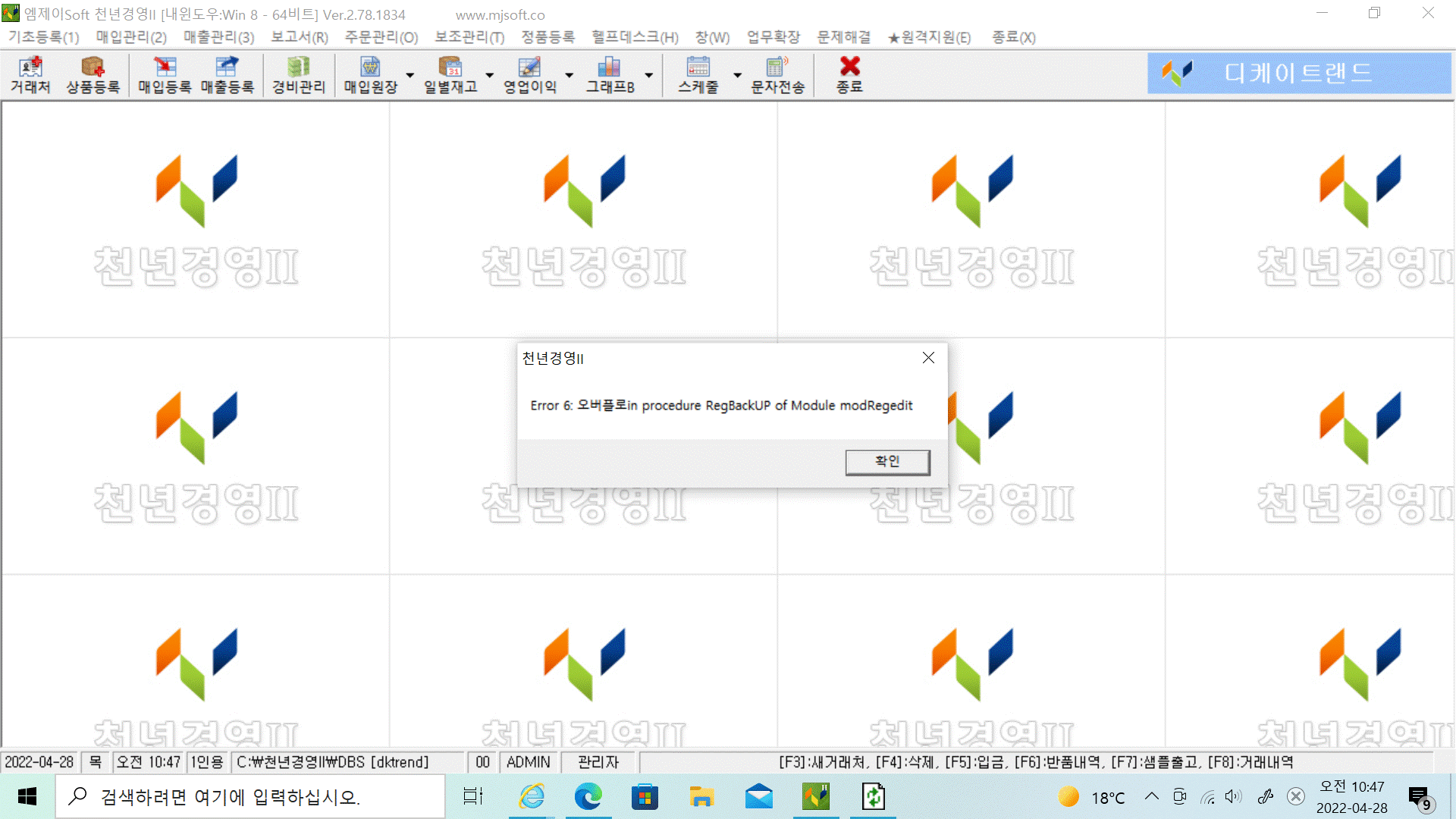
Task: Click 확인 button in error dialog
Action: pos(887,461)
